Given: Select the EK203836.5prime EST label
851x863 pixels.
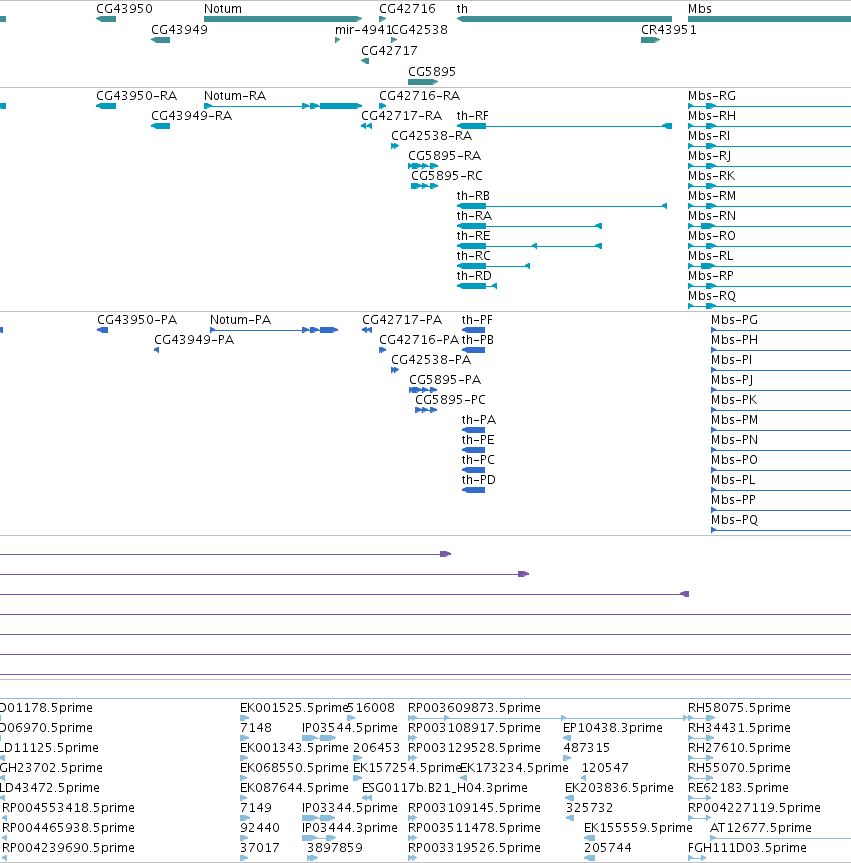Looking at the screenshot, I should (619, 788).
